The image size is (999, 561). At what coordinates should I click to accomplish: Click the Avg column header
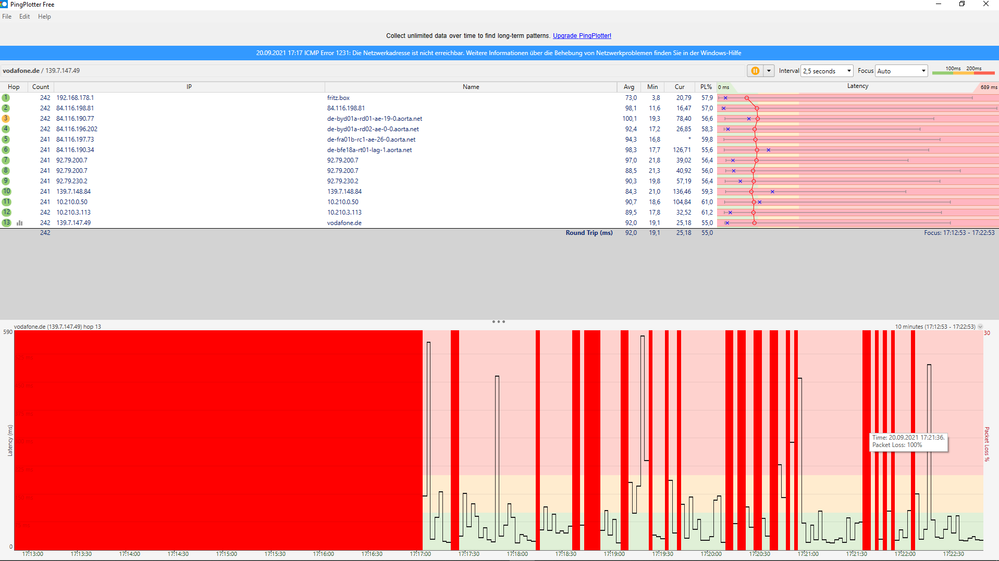(629, 87)
